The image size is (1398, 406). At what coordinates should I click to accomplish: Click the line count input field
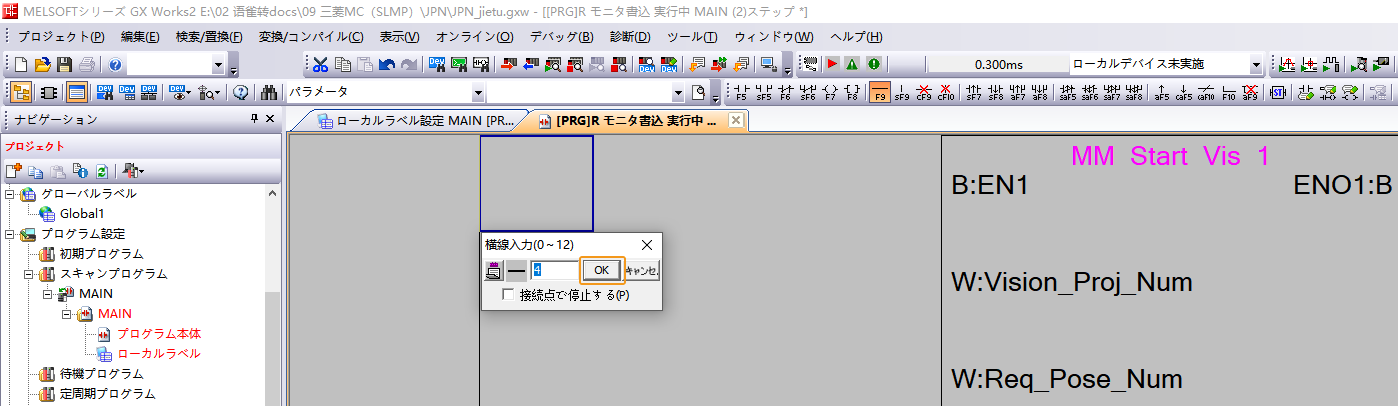[x=554, y=270]
